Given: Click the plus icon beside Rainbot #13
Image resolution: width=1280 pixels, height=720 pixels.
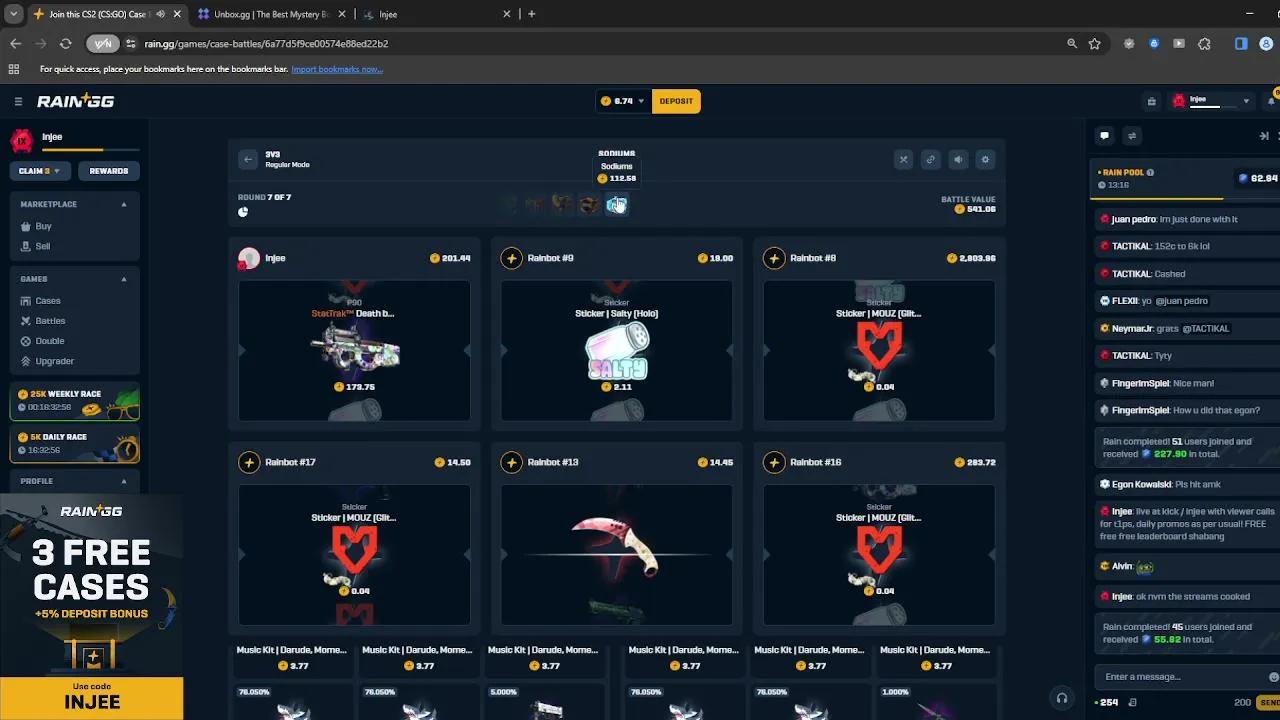Looking at the screenshot, I should click(x=512, y=462).
